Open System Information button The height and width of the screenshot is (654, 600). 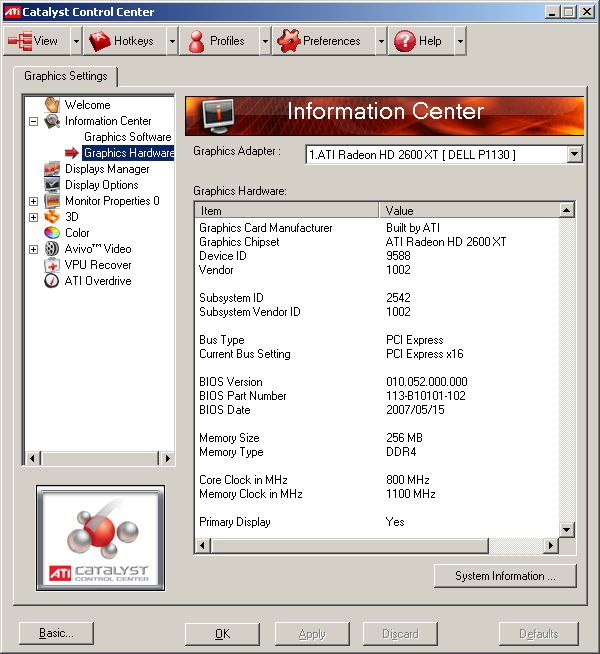[505, 576]
